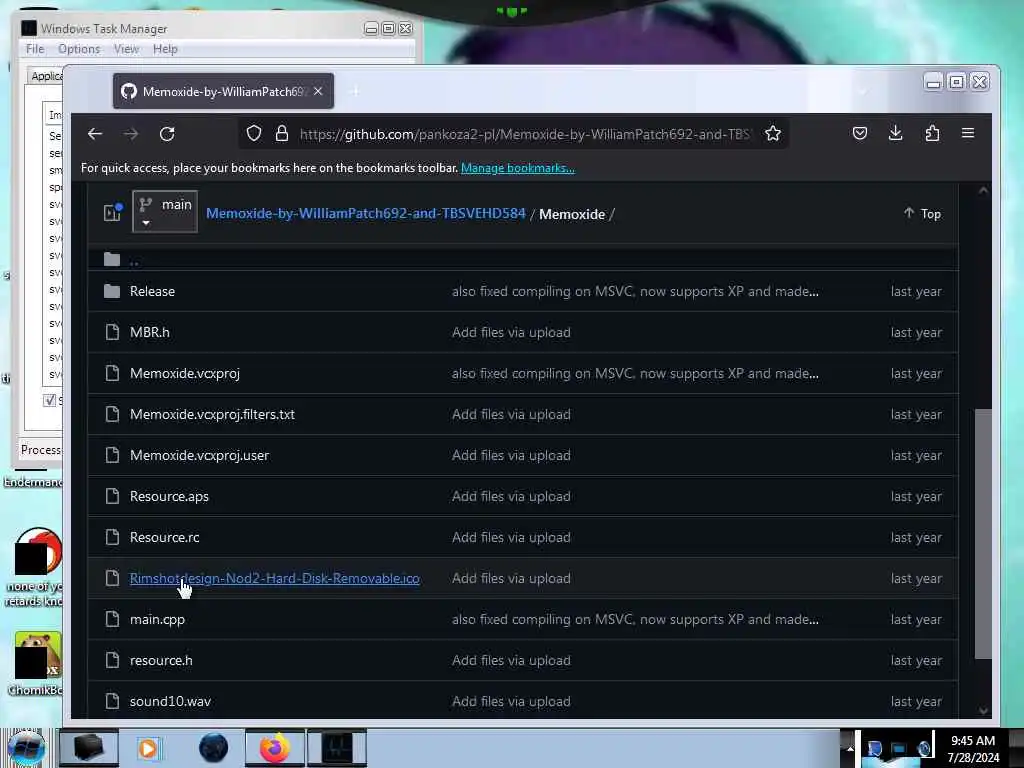
Task: Open sound10.wav file
Action: 170,701
